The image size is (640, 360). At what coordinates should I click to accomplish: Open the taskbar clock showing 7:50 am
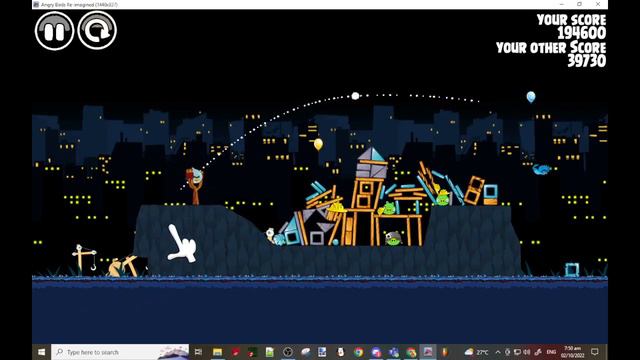pos(572,352)
